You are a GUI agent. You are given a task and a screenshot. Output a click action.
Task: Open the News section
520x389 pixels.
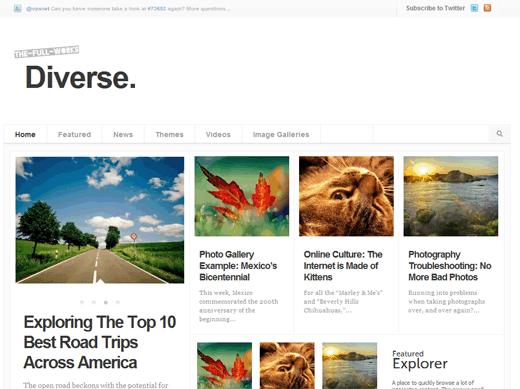tap(123, 135)
